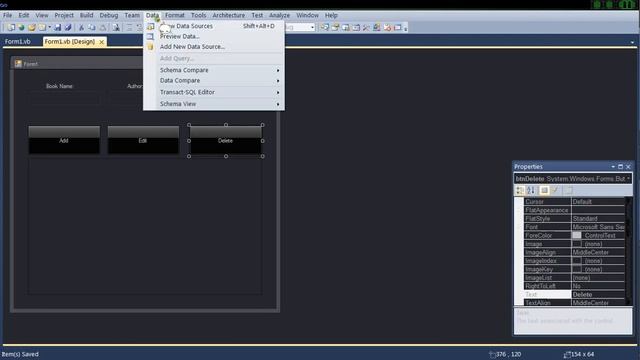
Task: Open the Properties panel window position dropdown
Action: coord(613,167)
